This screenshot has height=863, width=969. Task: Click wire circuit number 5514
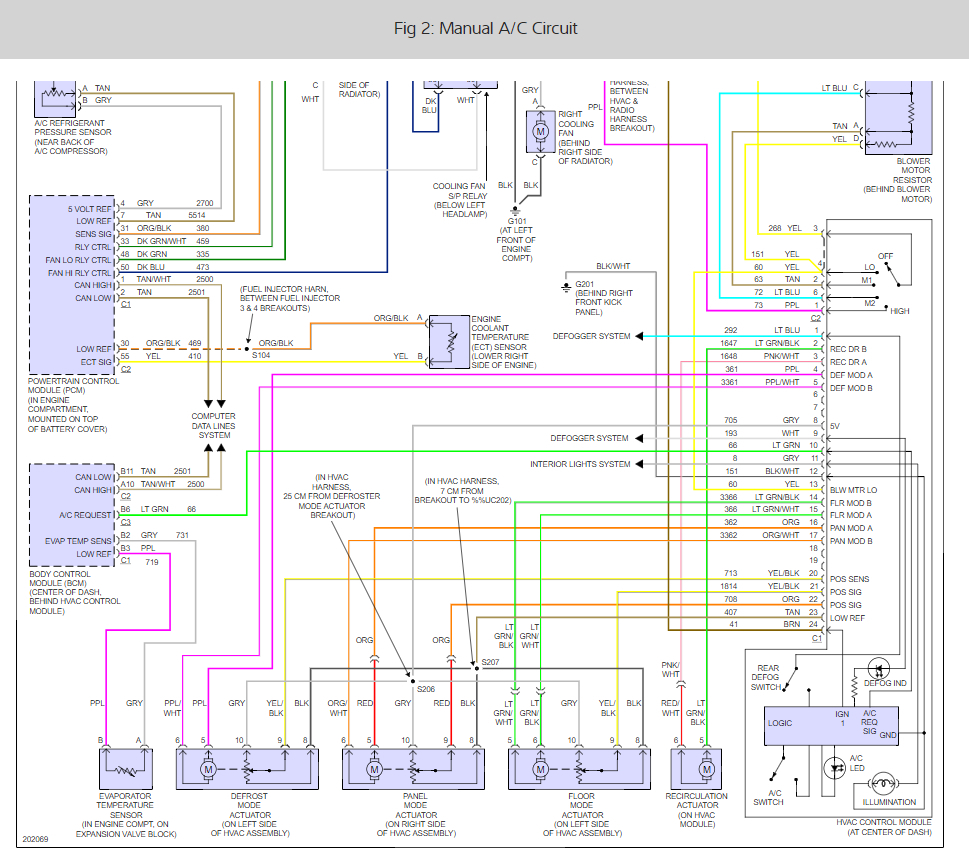pos(197,215)
